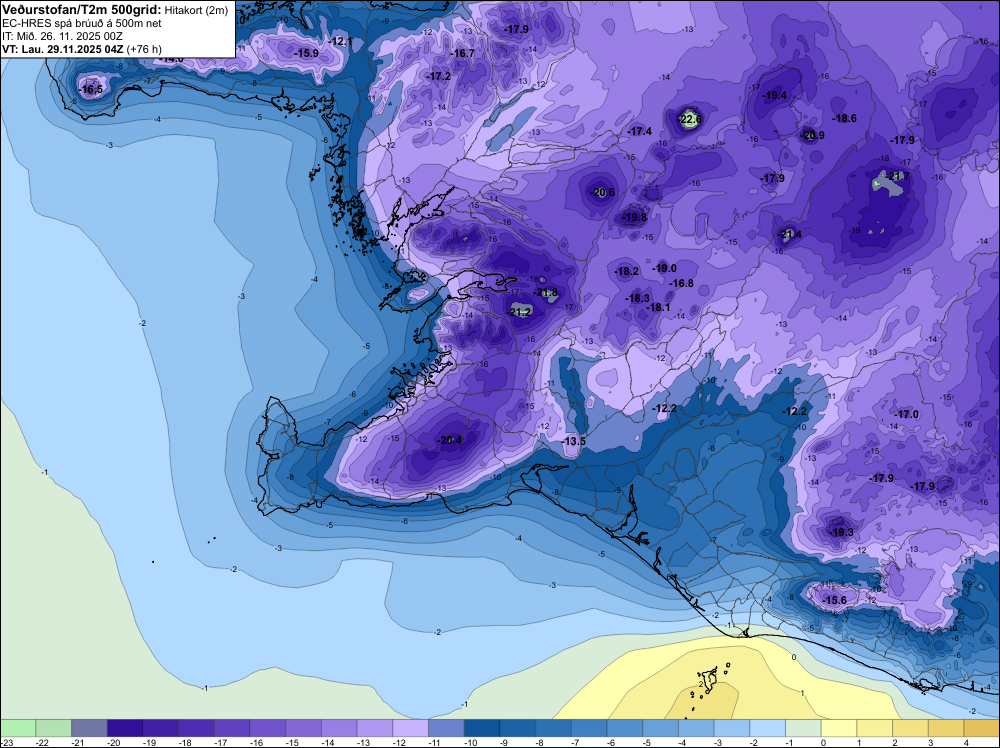Click the -15.9 temperature label
The height and width of the screenshot is (748, 1000).
[x=307, y=54]
